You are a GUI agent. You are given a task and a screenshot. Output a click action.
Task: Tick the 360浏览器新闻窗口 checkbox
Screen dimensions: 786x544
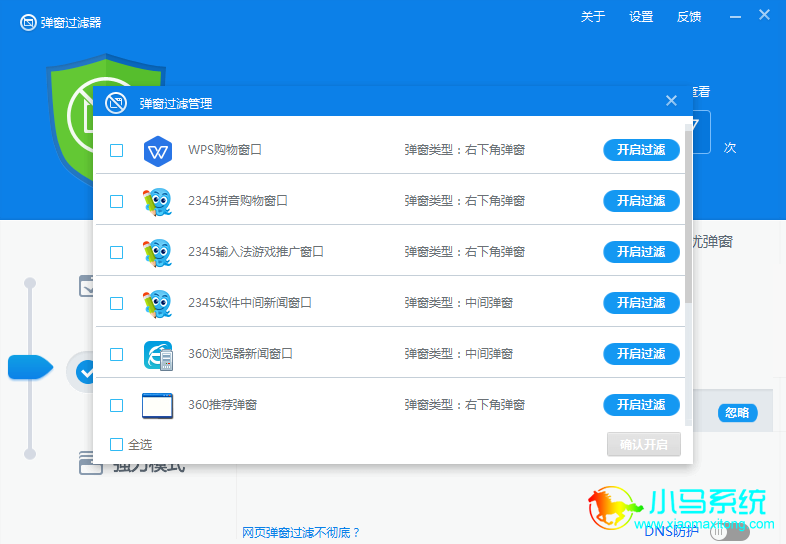(116, 354)
